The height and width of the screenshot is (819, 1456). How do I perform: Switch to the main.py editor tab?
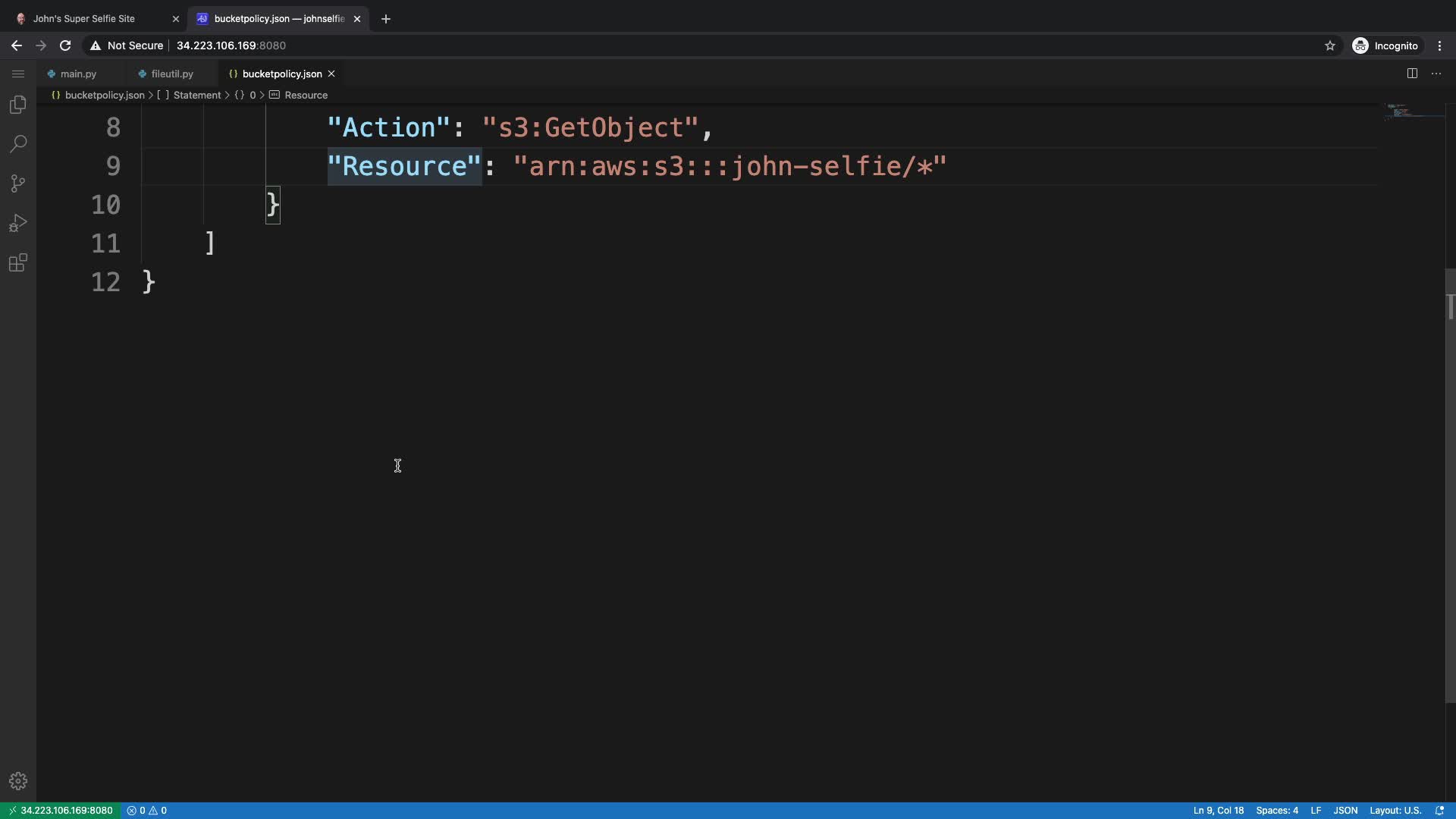(78, 74)
